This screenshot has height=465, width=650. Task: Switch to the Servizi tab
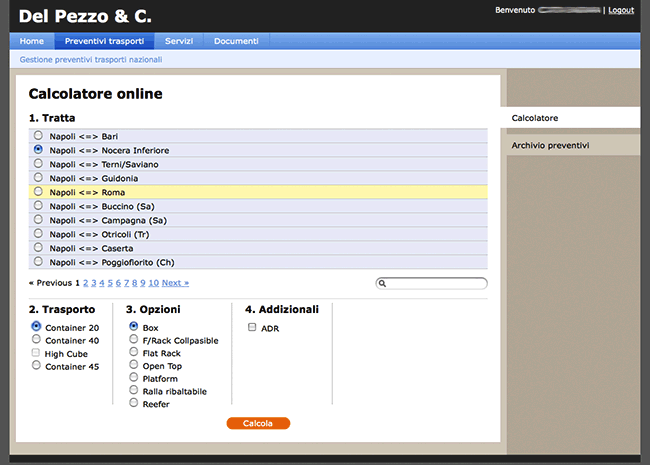point(179,41)
